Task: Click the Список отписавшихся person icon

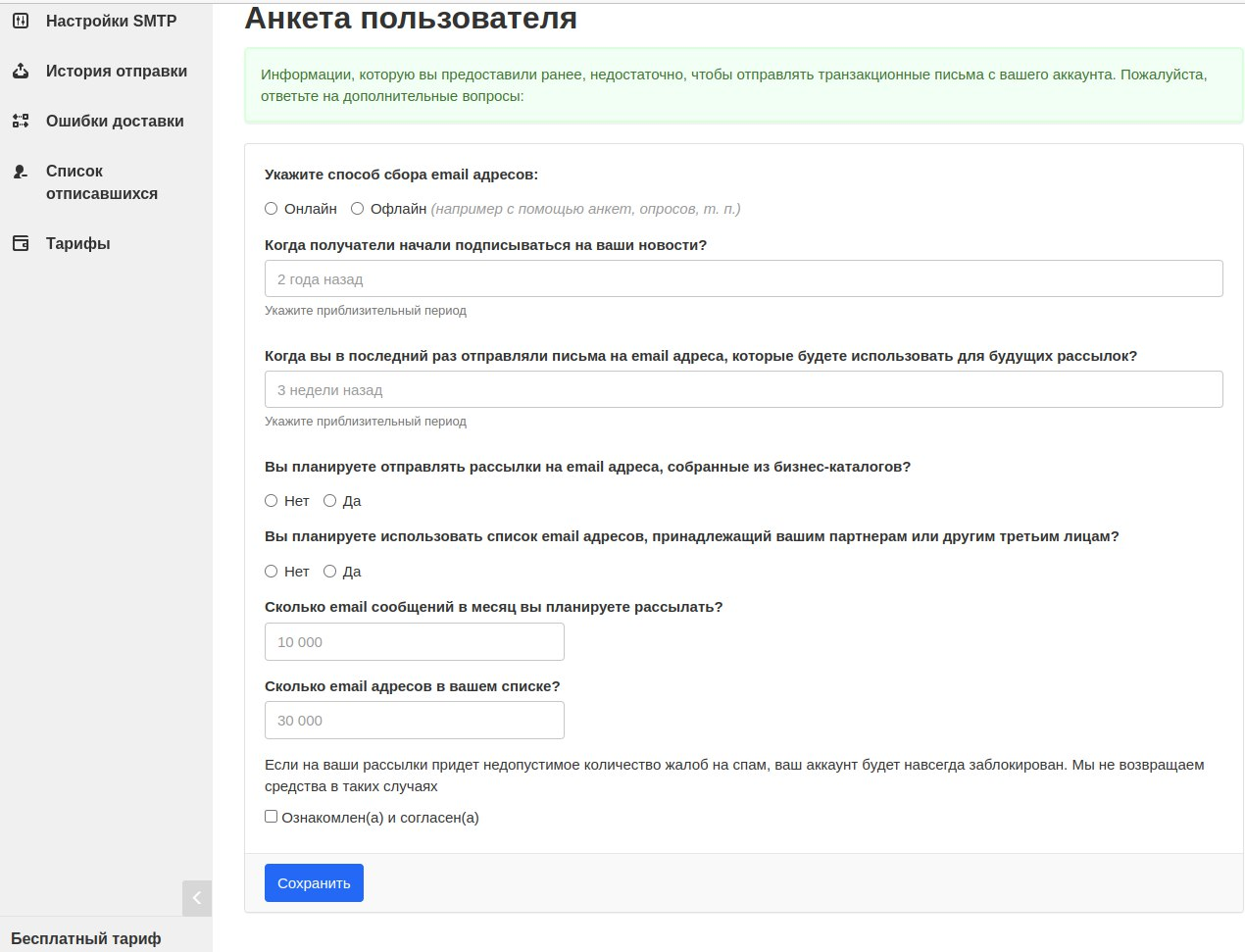Action: (21, 172)
